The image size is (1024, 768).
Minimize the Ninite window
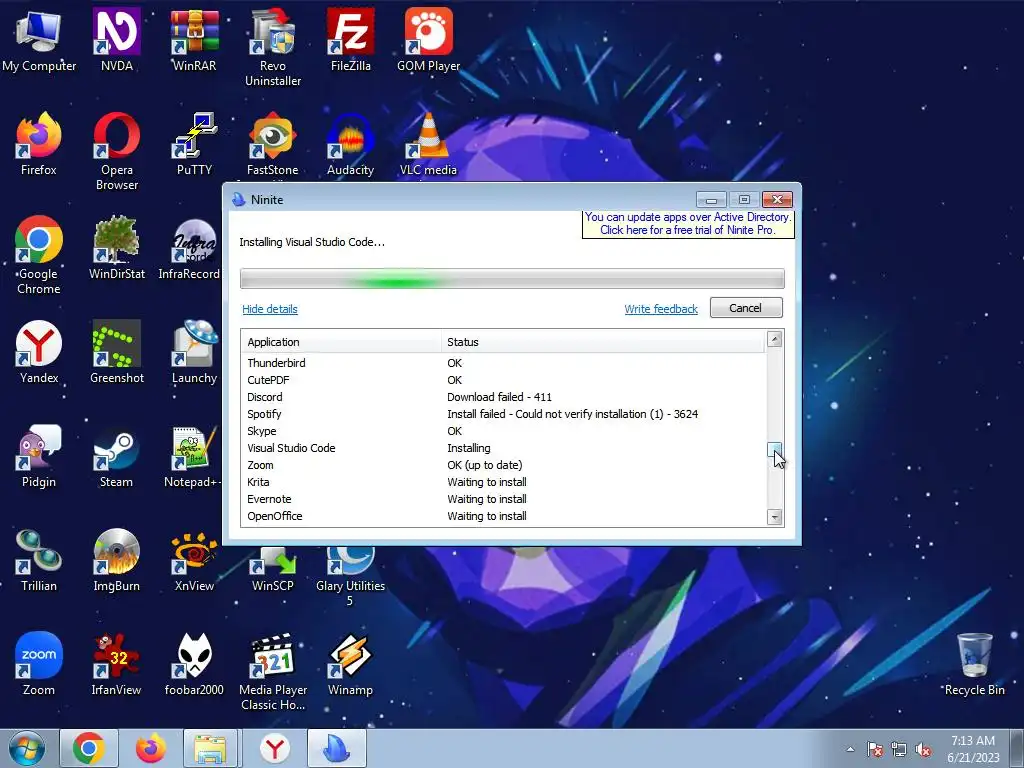coord(711,199)
